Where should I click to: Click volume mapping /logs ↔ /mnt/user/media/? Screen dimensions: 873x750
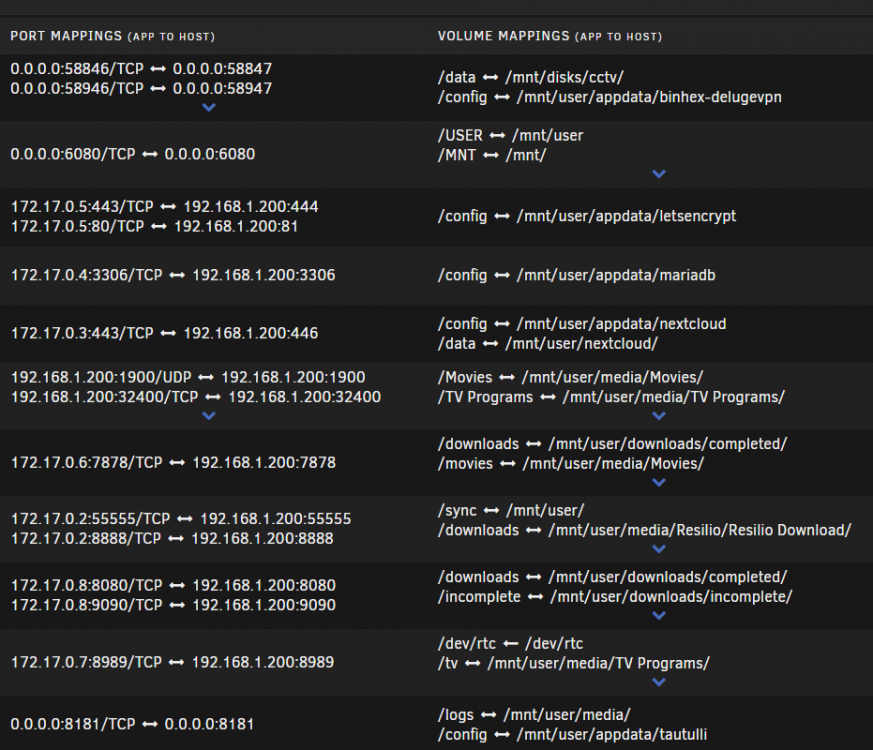534,715
